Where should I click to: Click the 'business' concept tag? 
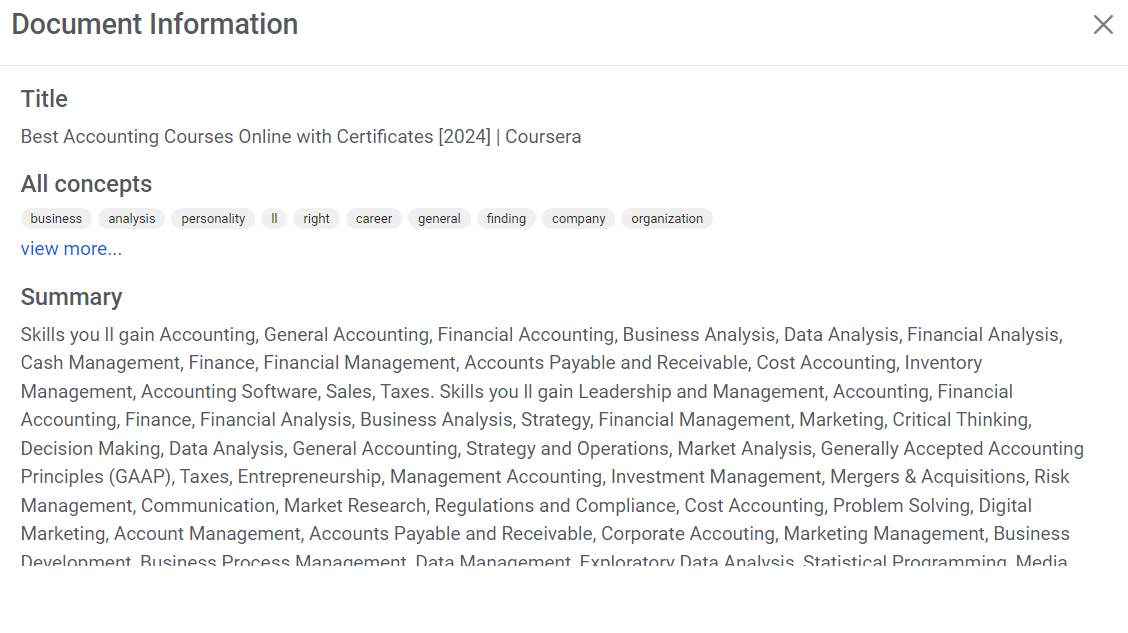[56, 219]
